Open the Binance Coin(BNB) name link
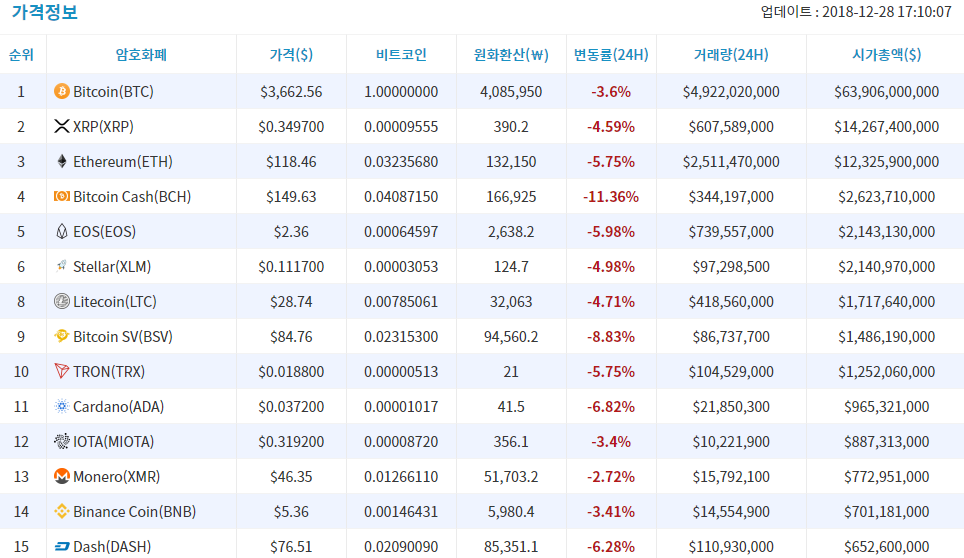This screenshot has width=964, height=558. coord(135,512)
